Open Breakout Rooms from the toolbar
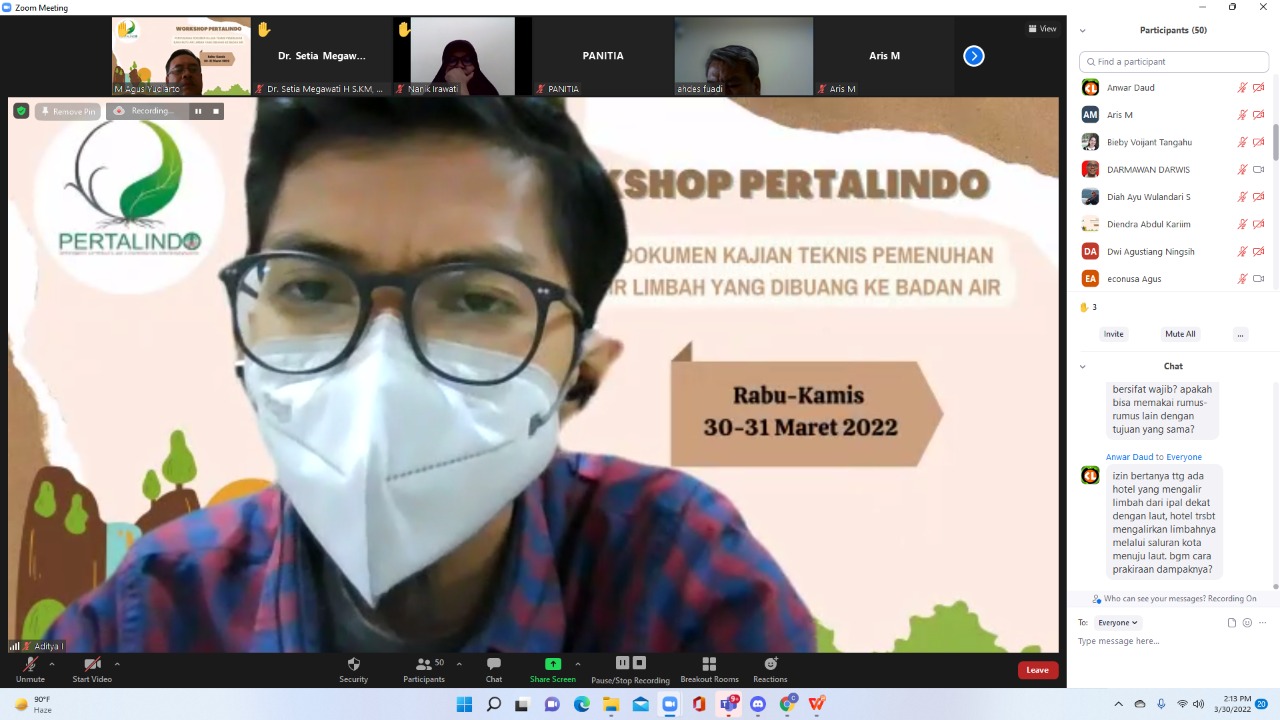1280x720 pixels. click(709, 669)
